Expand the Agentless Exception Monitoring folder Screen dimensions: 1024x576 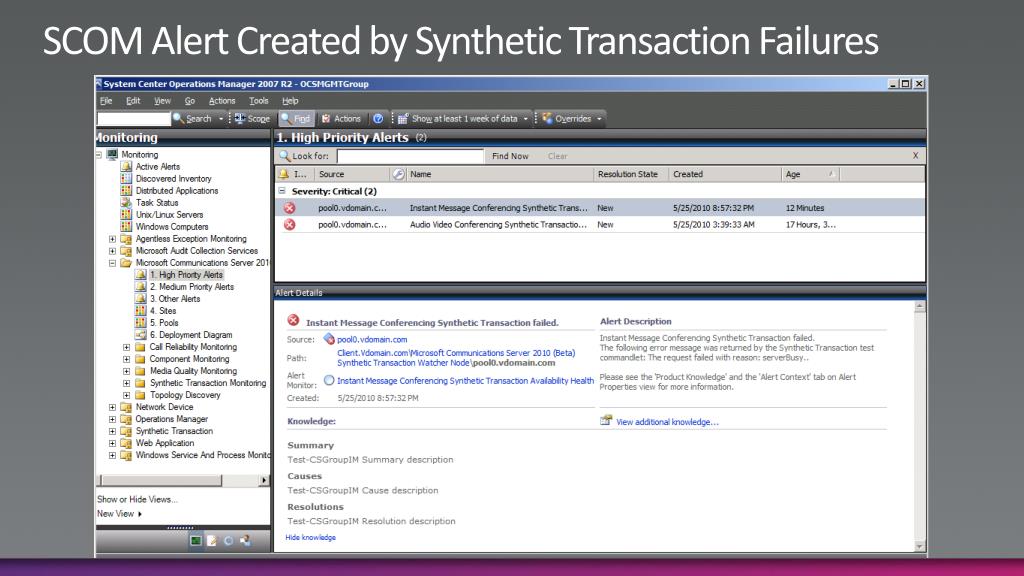pos(112,239)
